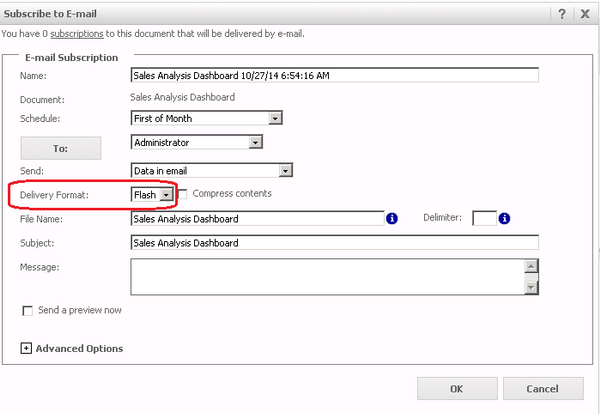The width and height of the screenshot is (600, 414).
Task: Click in the Subject field
Action: coord(334,242)
